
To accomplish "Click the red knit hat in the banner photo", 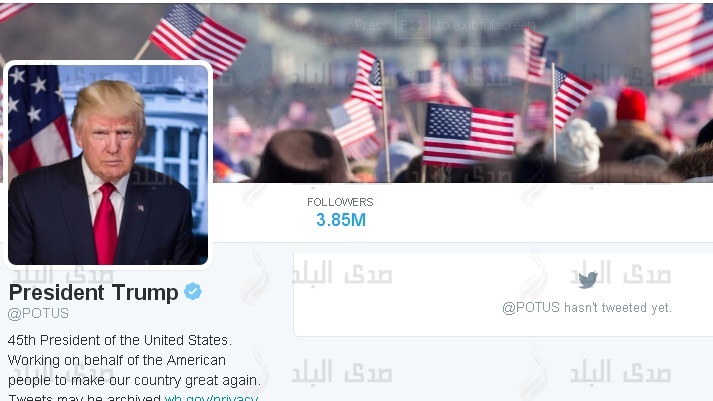I will pyautogui.click(x=631, y=105).
